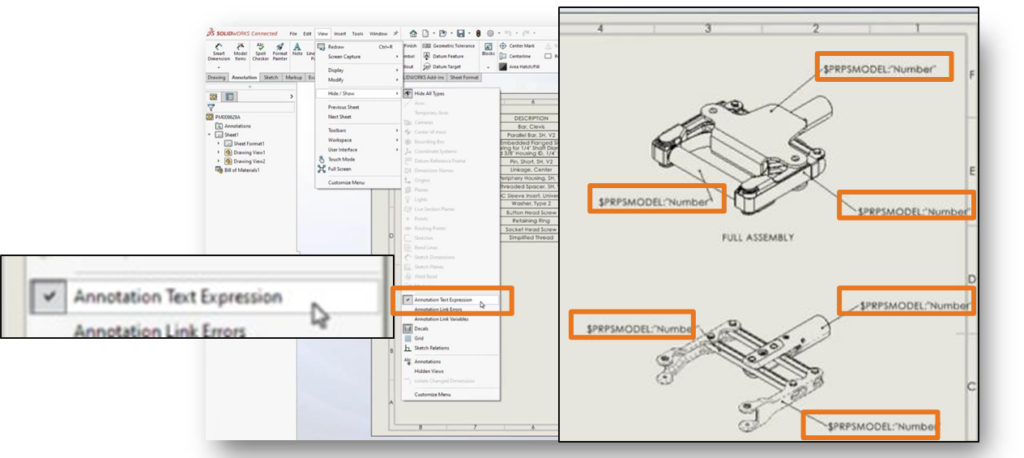Choose Next Sheet in View menu
The height and width of the screenshot is (458, 1024).
(x=358, y=117)
